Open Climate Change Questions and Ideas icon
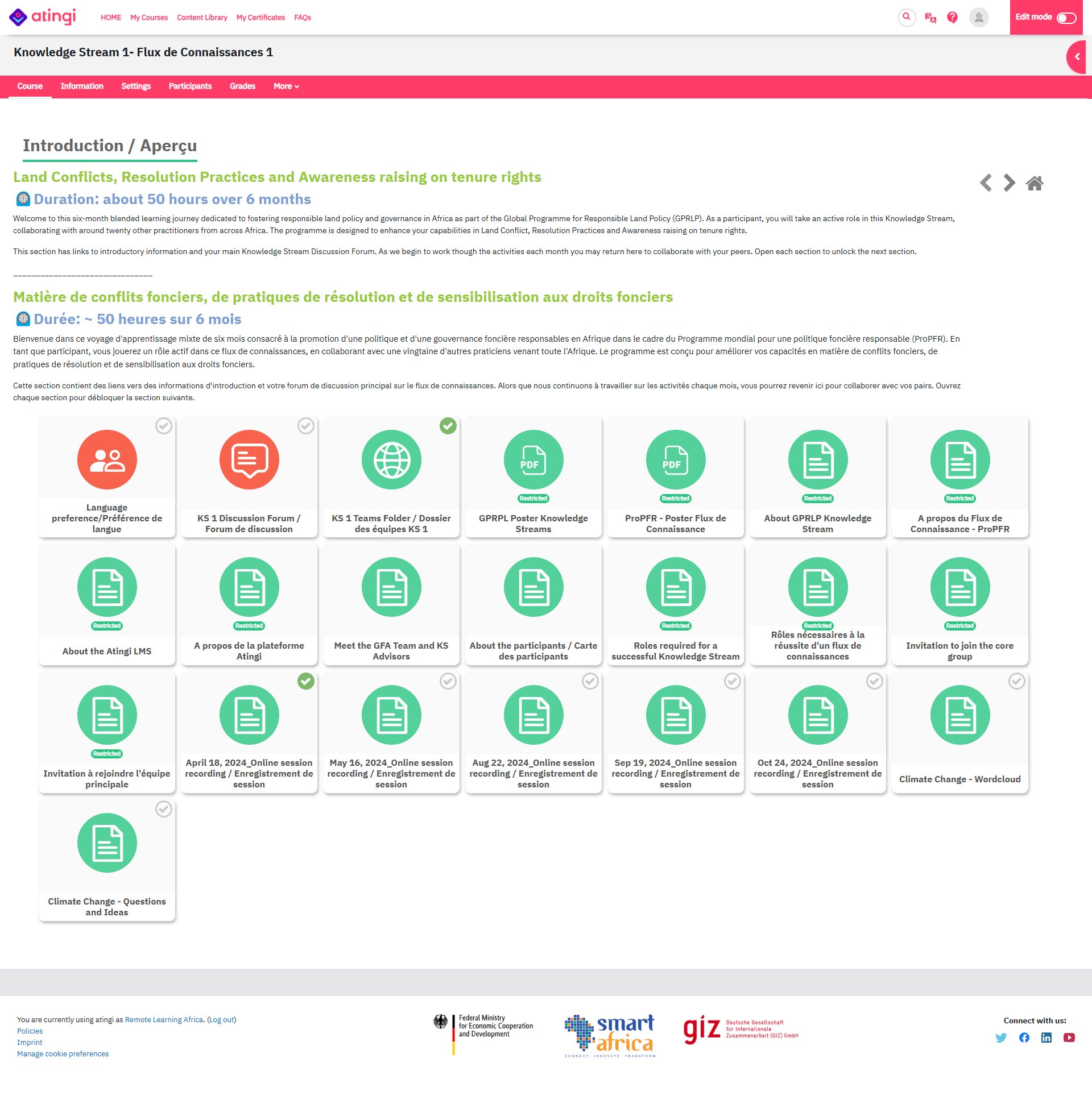 [x=107, y=843]
